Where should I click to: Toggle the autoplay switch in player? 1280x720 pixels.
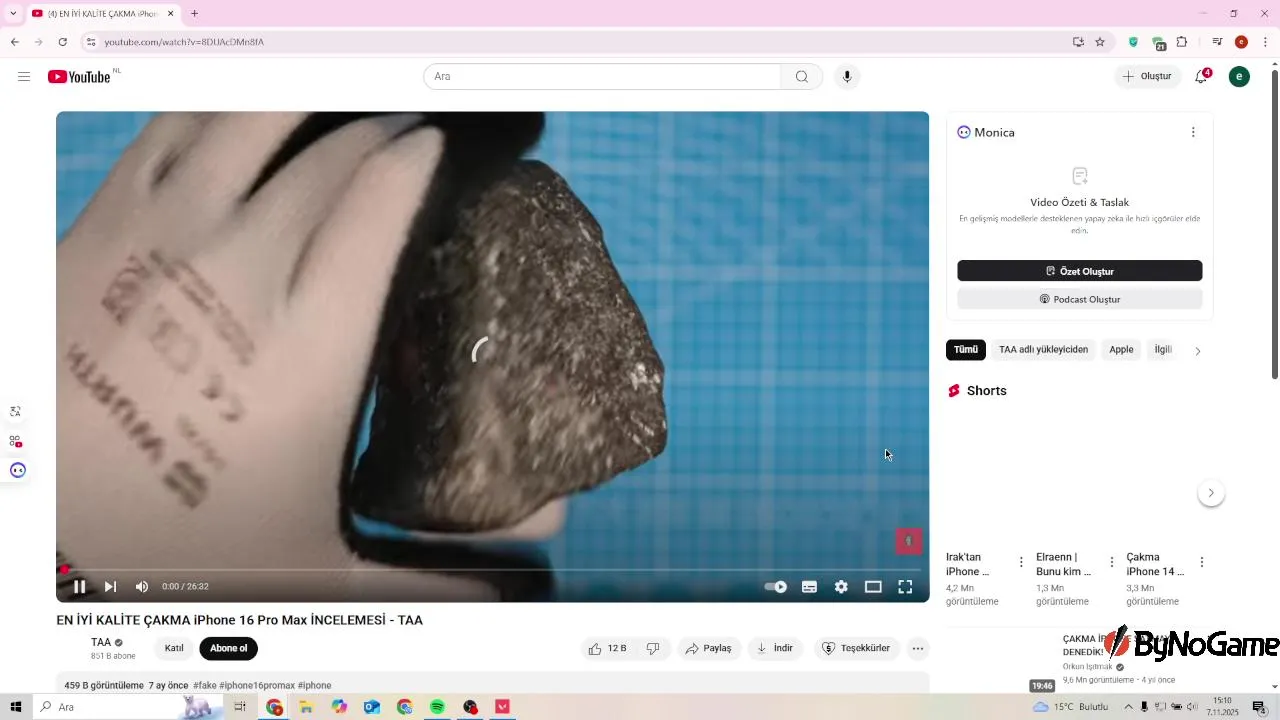point(775,587)
